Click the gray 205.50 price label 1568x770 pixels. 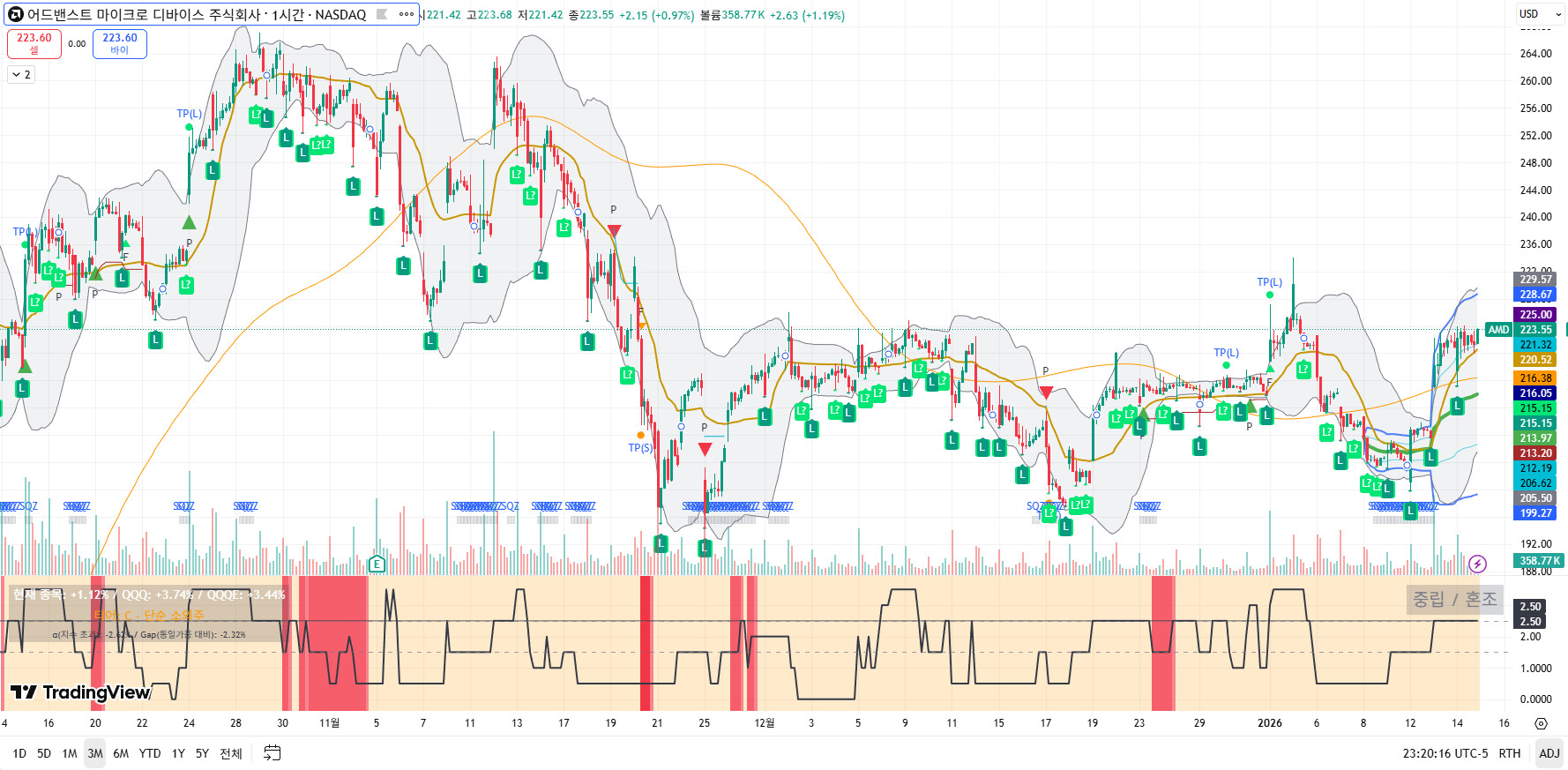pyautogui.click(x=1535, y=498)
